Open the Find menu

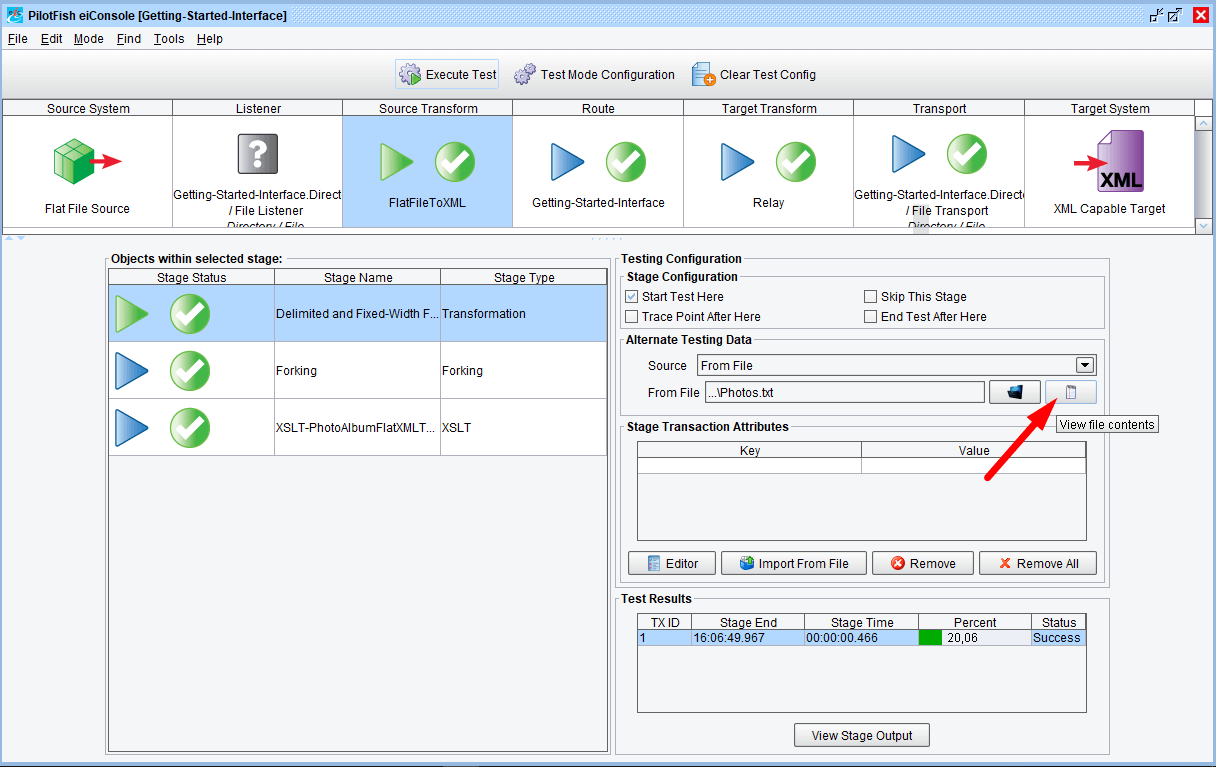click(x=129, y=39)
